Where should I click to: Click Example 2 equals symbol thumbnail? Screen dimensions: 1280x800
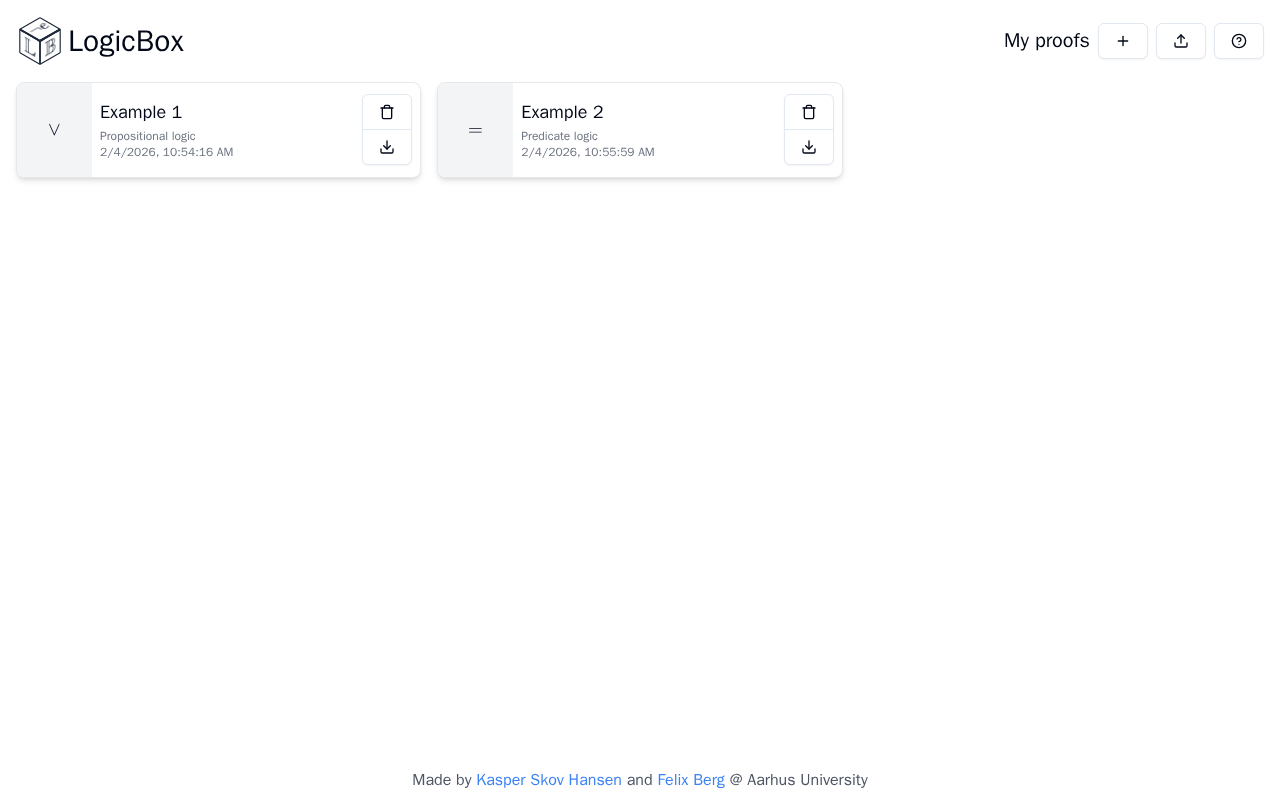[475, 130]
